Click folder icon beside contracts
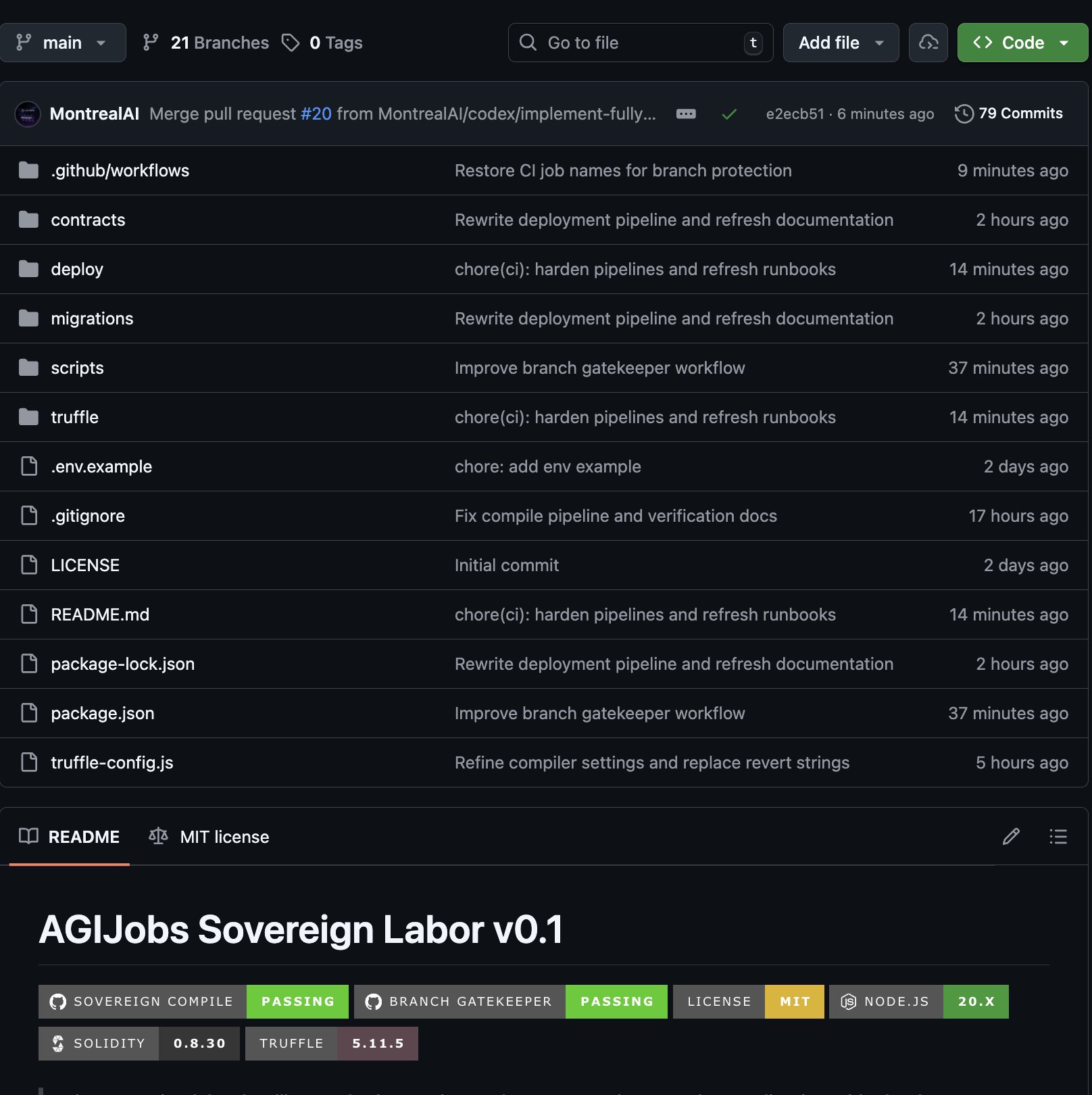The width and height of the screenshot is (1092, 1095). pyautogui.click(x=28, y=220)
